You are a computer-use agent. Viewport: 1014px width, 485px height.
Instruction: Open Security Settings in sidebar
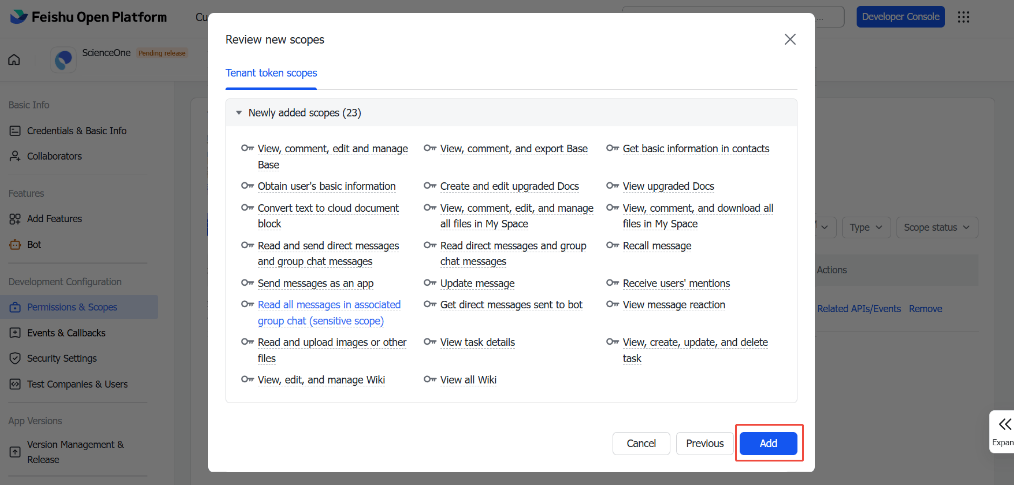click(62, 358)
